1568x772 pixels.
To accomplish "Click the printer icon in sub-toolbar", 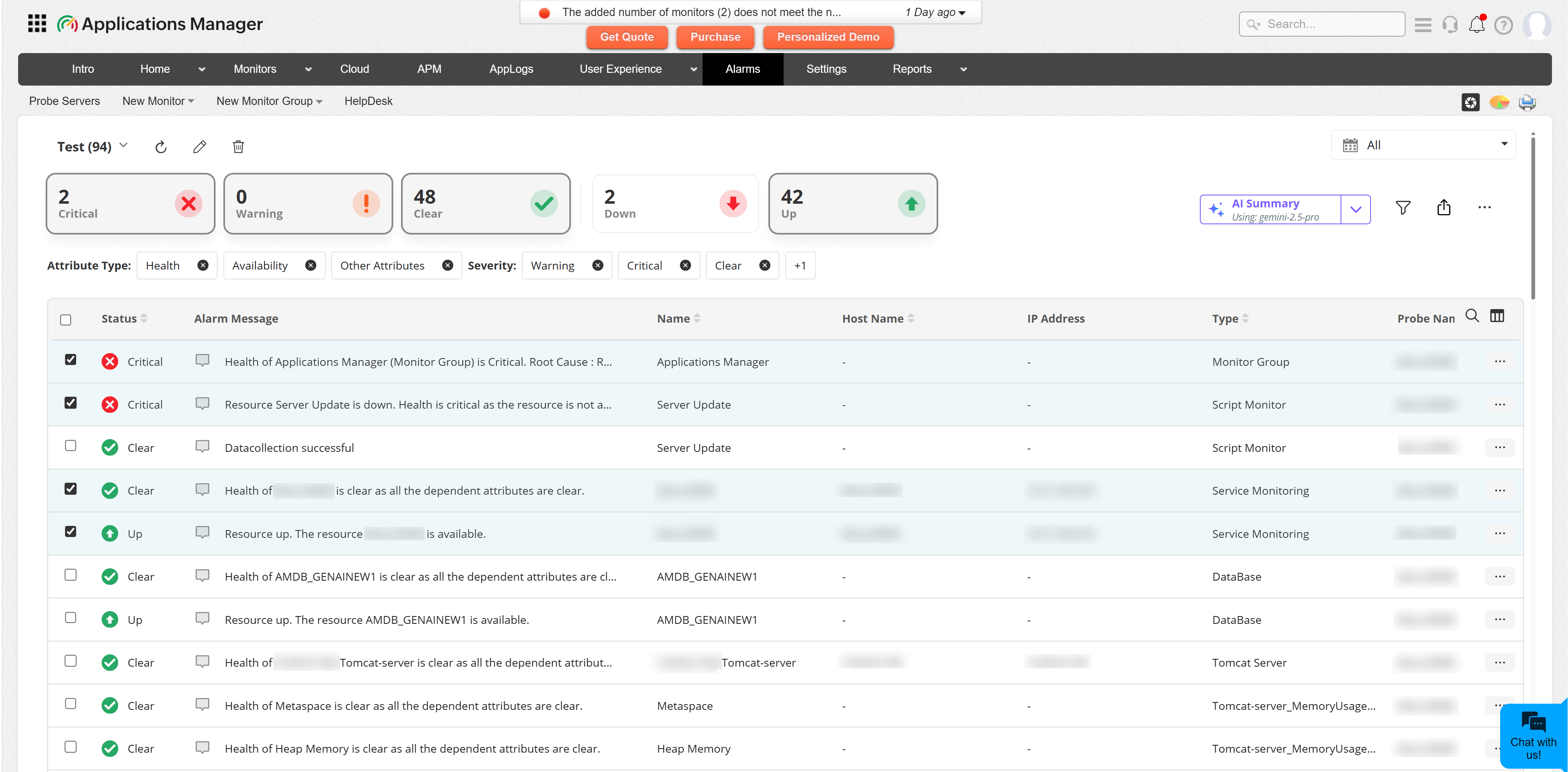I will pos(1527,102).
